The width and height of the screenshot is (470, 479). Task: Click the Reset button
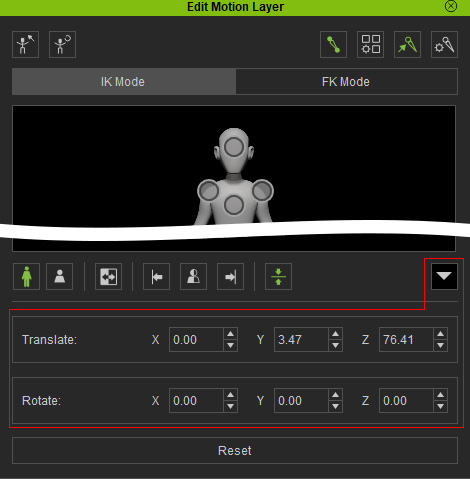click(x=235, y=451)
